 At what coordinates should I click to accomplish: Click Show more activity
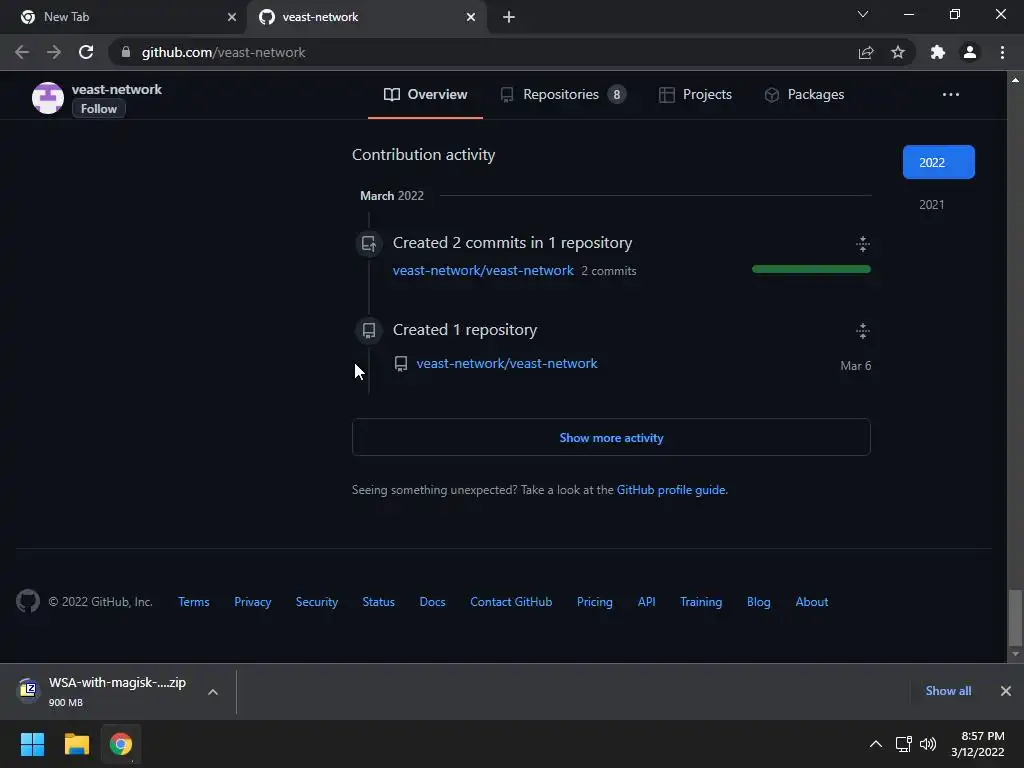[611, 438]
